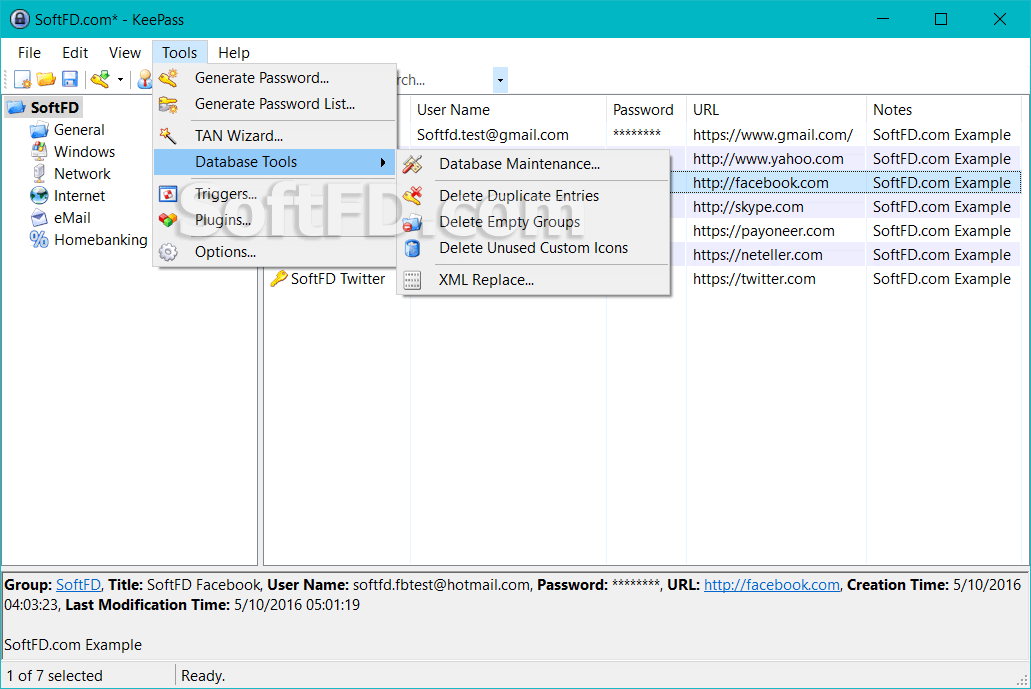The height and width of the screenshot is (689, 1031).
Task: Select the https://twitter.com URL cell
Action: pos(754,279)
